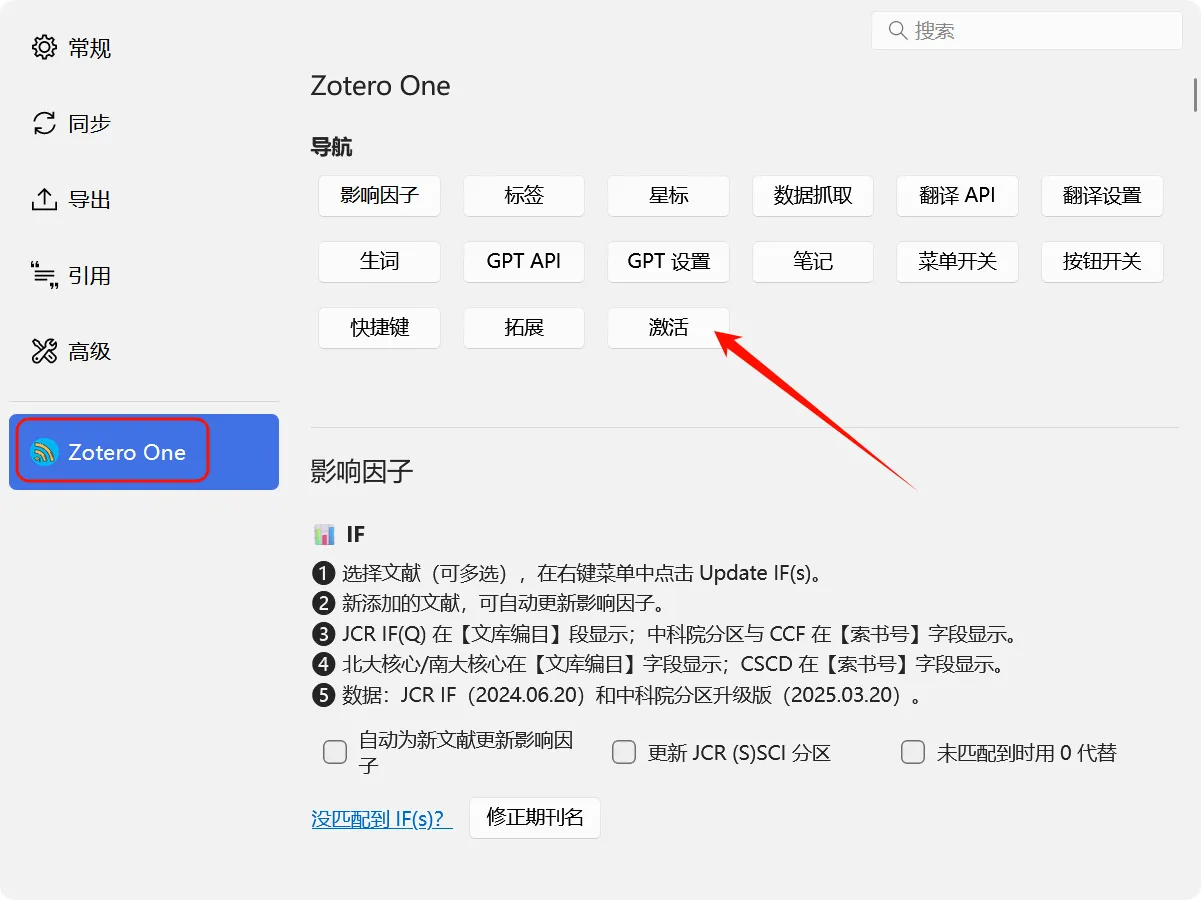This screenshot has width=1201, height=900.
Task: Click the GPT API button
Action: click(x=524, y=261)
